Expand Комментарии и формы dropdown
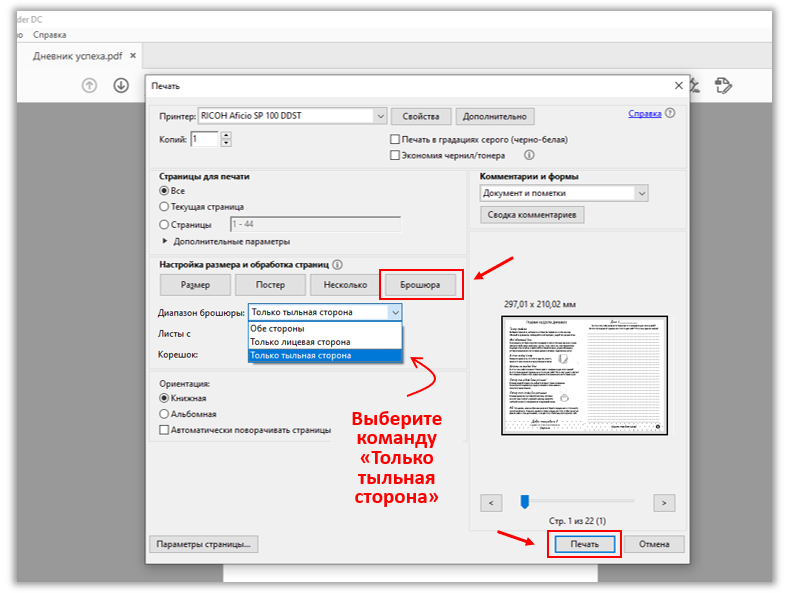790x593 pixels. coord(641,193)
